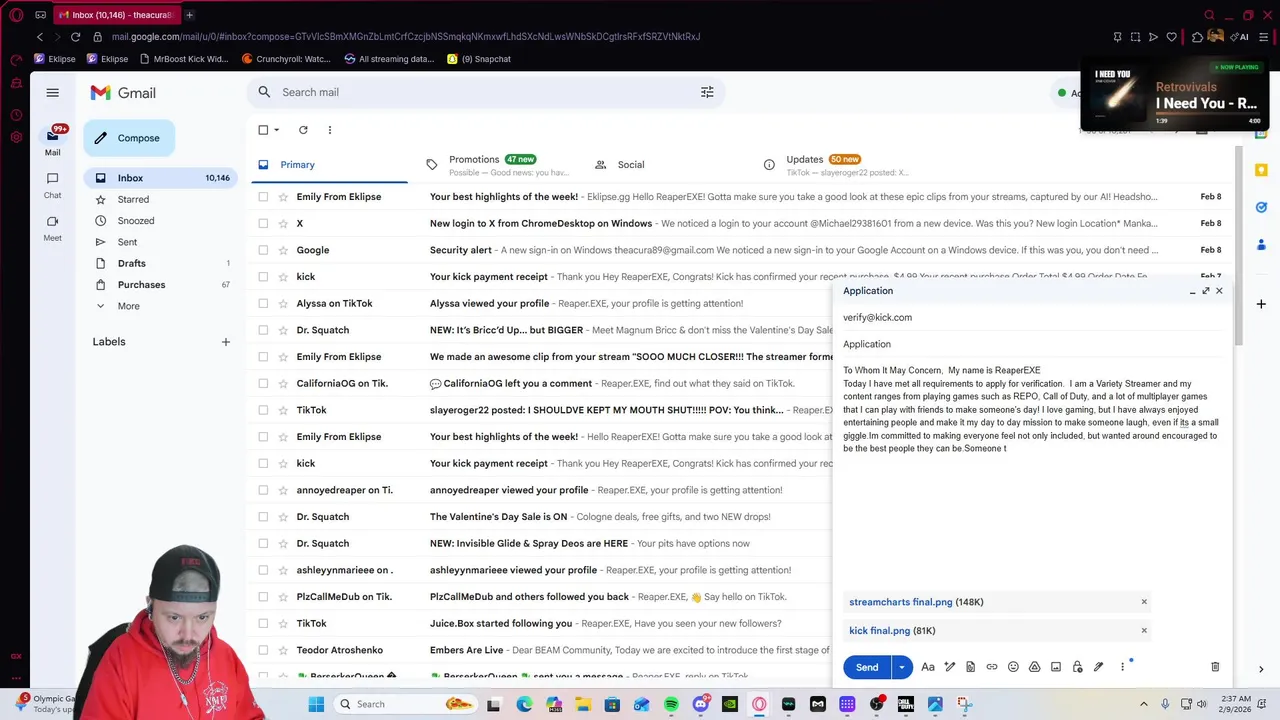The width and height of the screenshot is (1280, 720).
Task: Create a new label with the plus icon
Action: (x=226, y=342)
